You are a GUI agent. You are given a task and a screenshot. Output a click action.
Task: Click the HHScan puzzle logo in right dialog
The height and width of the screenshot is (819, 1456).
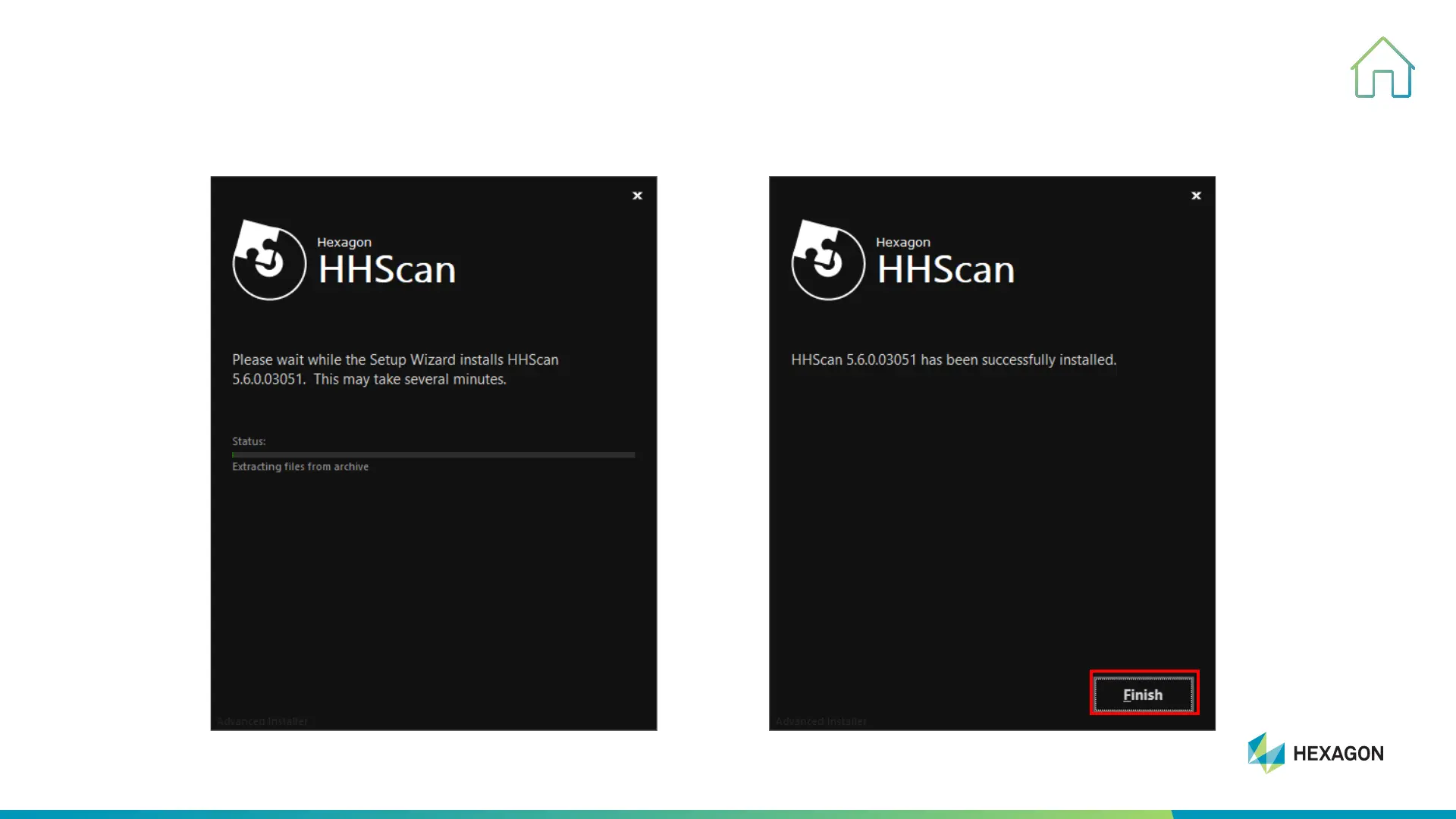[827, 260]
